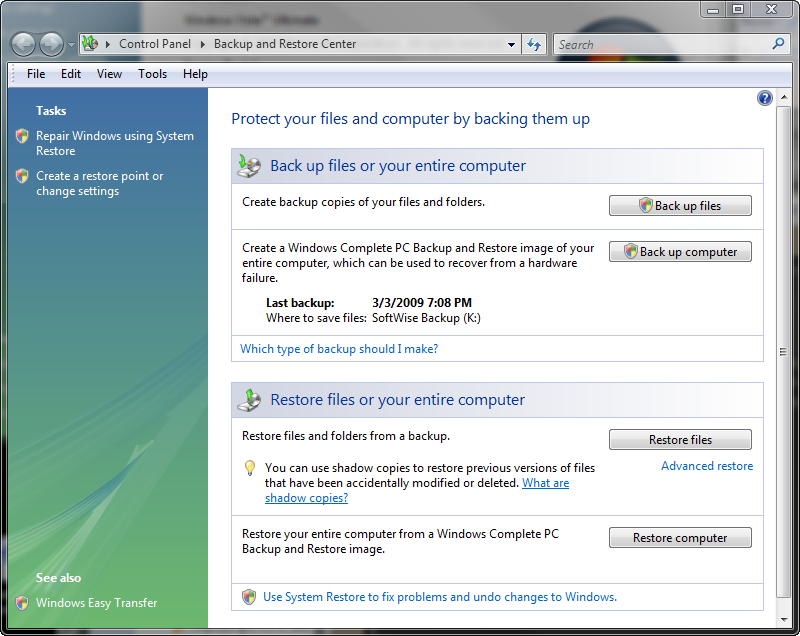The image size is (800, 636).
Task: Open Create a restore point or change settings
Action: [x=99, y=184]
